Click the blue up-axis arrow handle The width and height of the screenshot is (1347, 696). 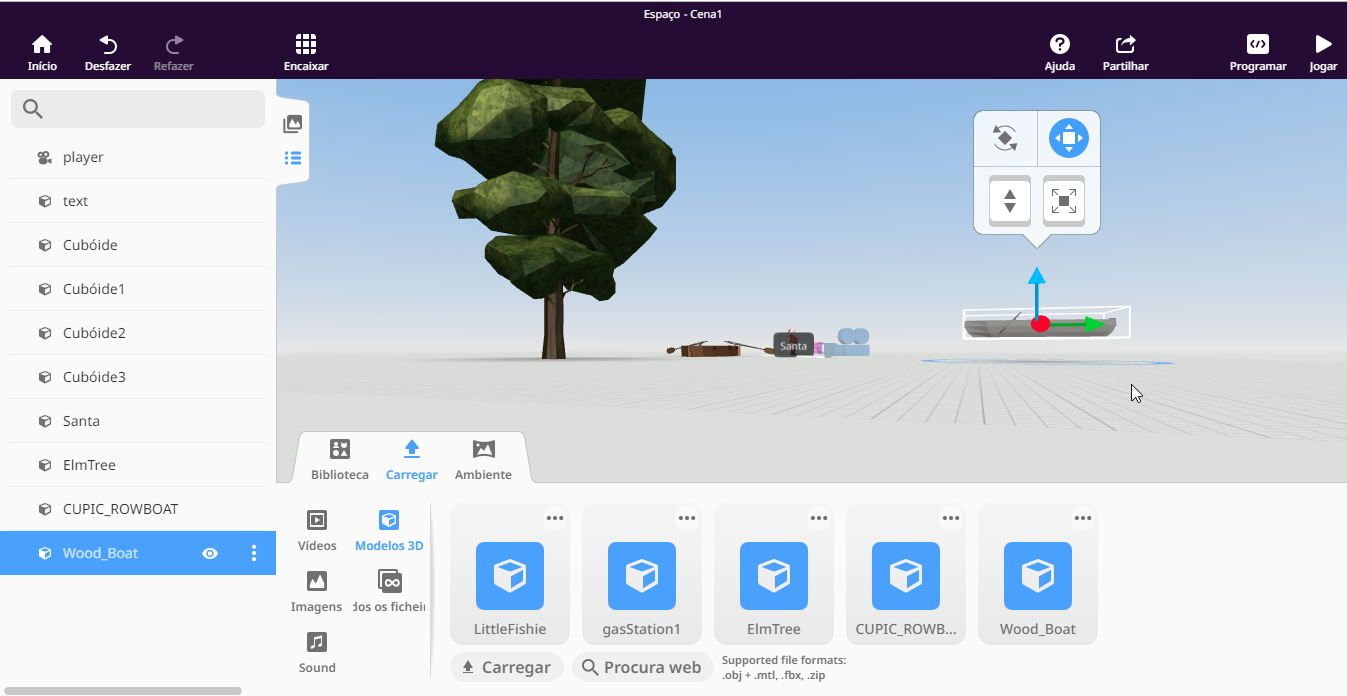1037,276
